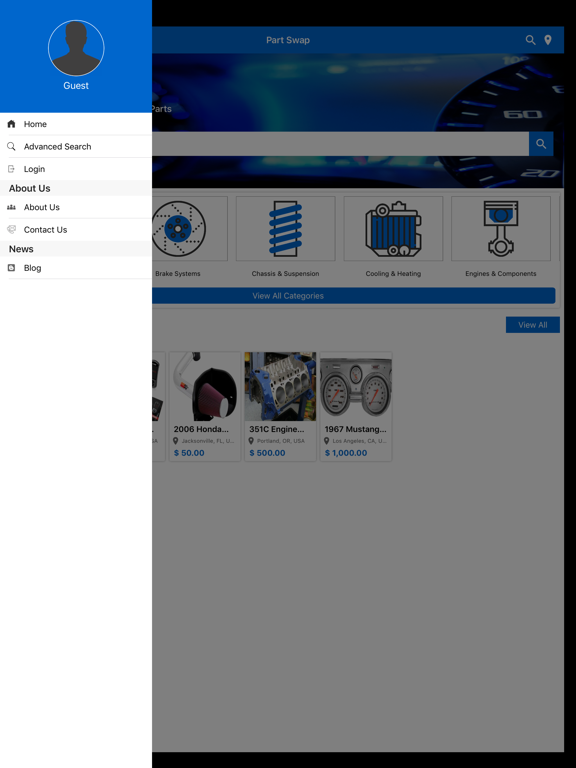Screen dimensions: 576x768
Task: Click the blue search button beside the search field
Action: click(x=541, y=144)
